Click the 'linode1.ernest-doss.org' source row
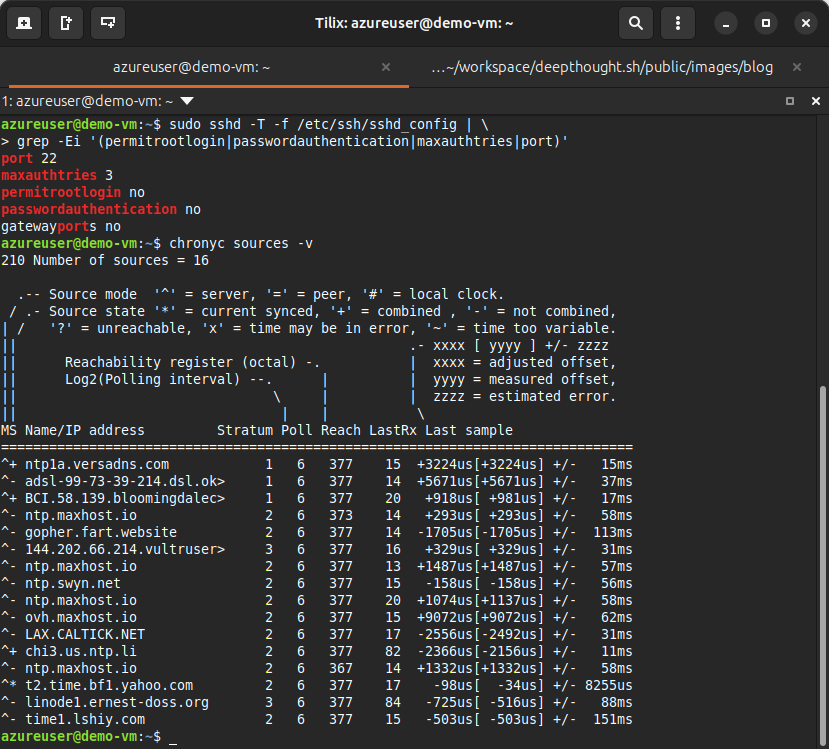The image size is (829, 749). (x=317, y=702)
